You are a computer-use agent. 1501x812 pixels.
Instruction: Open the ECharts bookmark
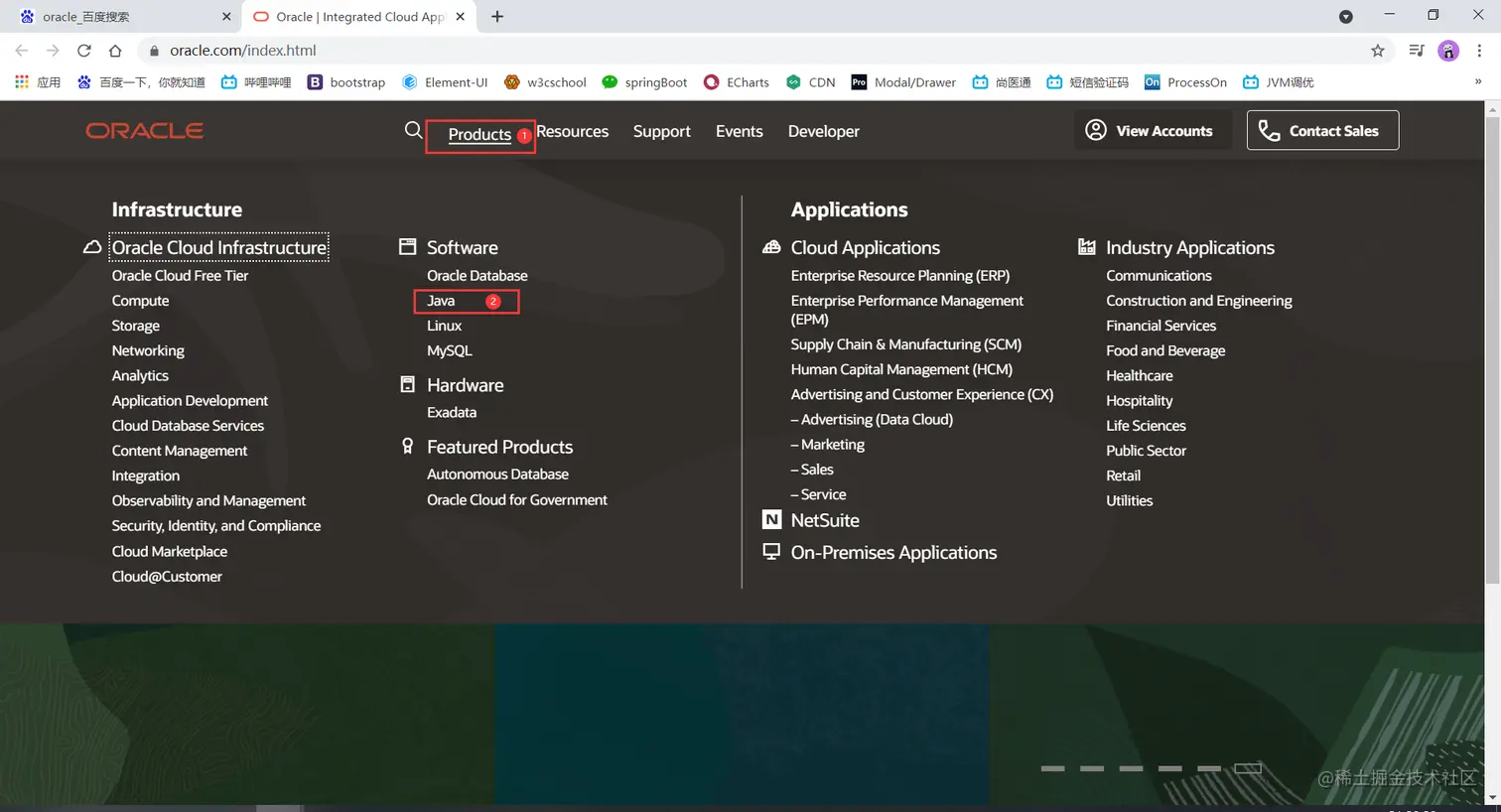736,82
